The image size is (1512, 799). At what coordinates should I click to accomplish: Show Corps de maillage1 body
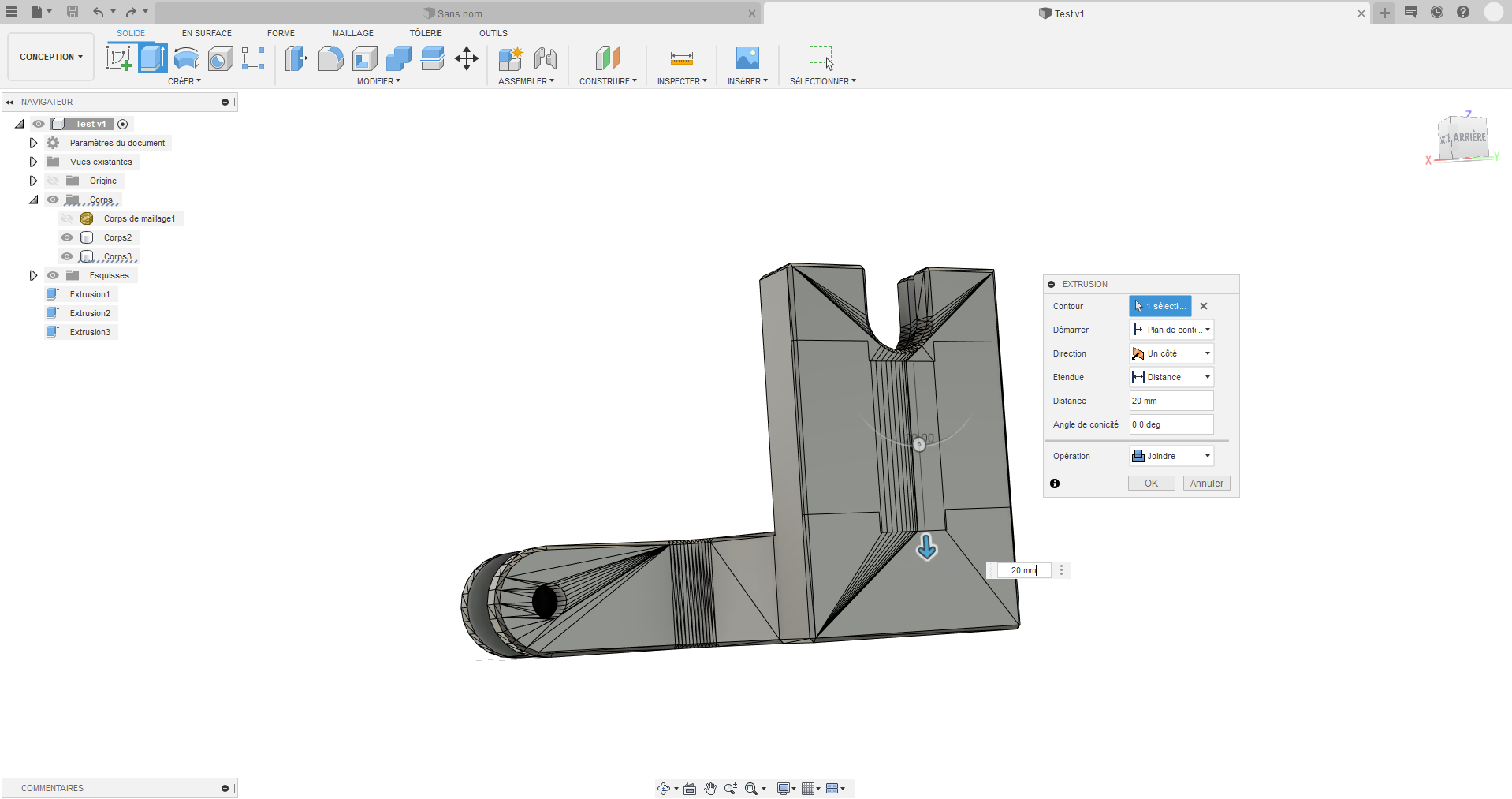[x=67, y=218]
